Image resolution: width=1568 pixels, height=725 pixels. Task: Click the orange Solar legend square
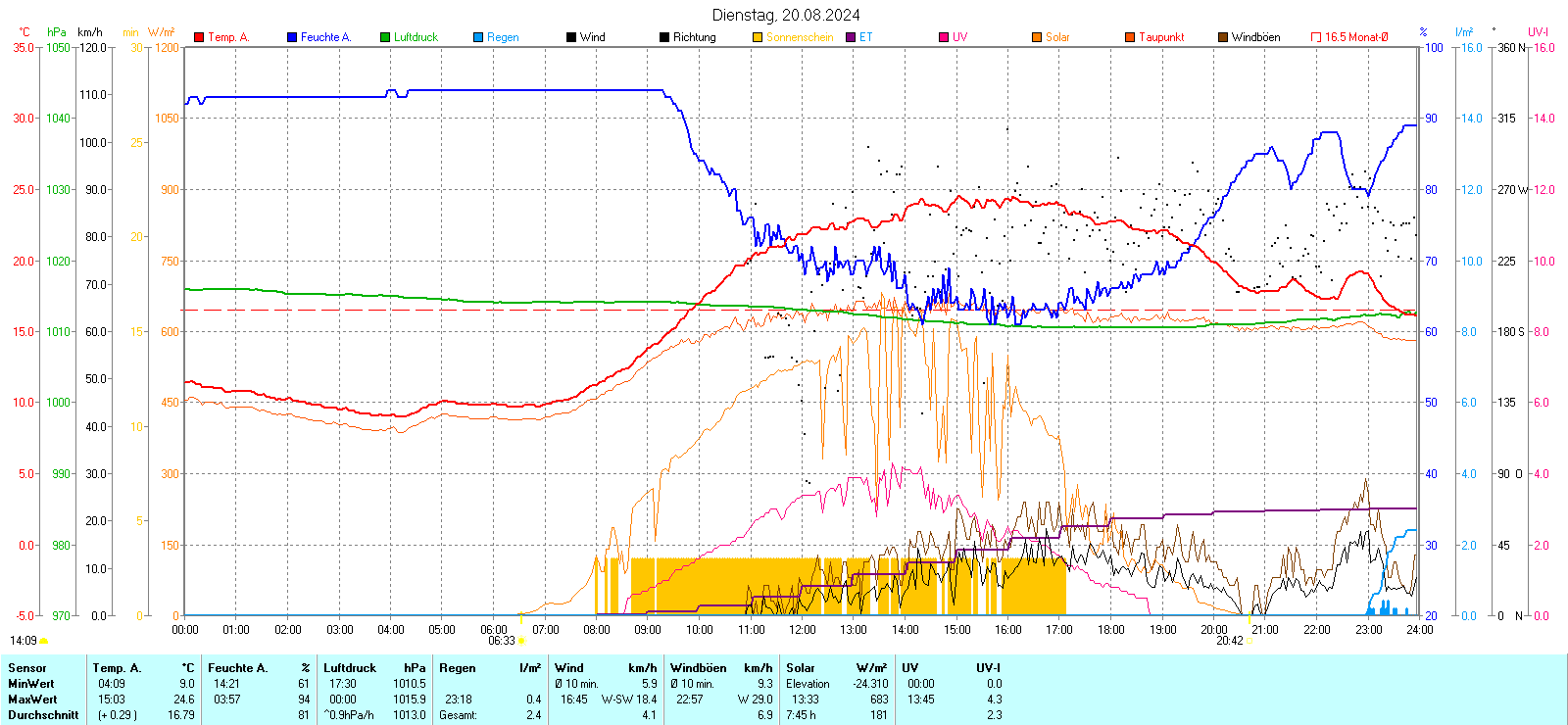click(x=1037, y=37)
